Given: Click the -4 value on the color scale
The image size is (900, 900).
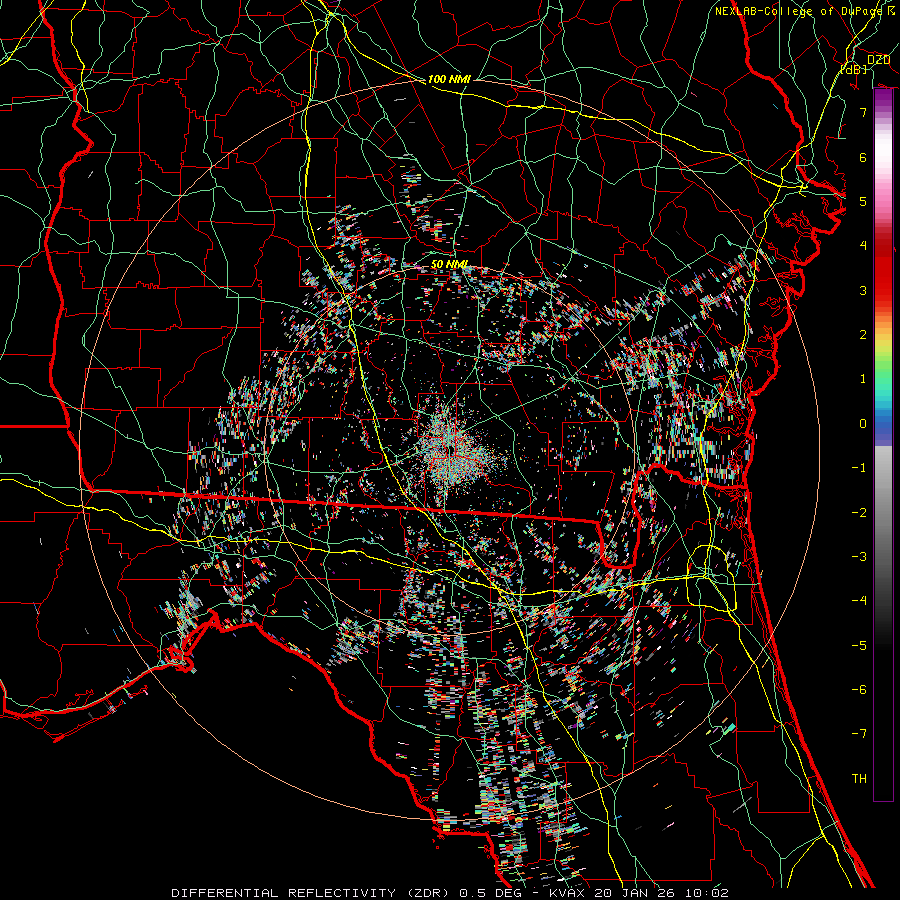Looking at the screenshot, I should point(859,601).
